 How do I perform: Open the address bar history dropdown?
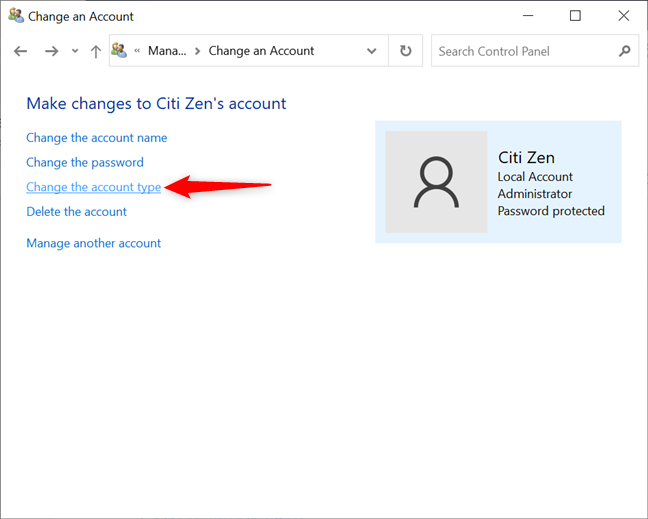click(372, 51)
